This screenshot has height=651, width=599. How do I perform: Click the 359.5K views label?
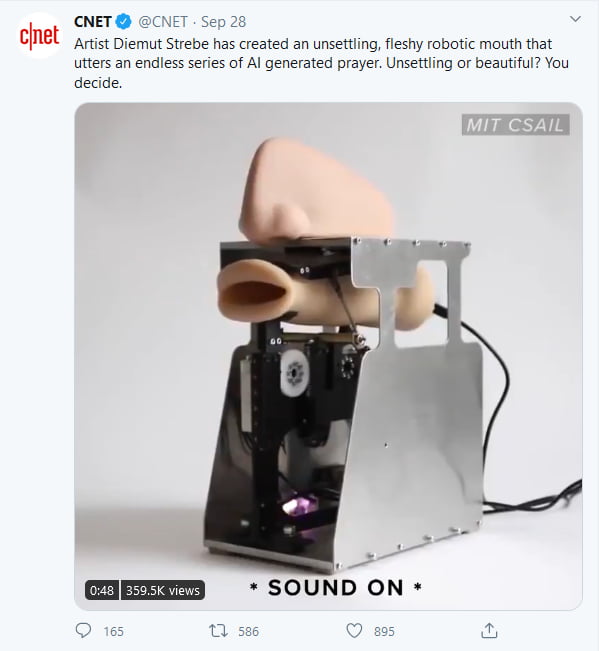(163, 590)
